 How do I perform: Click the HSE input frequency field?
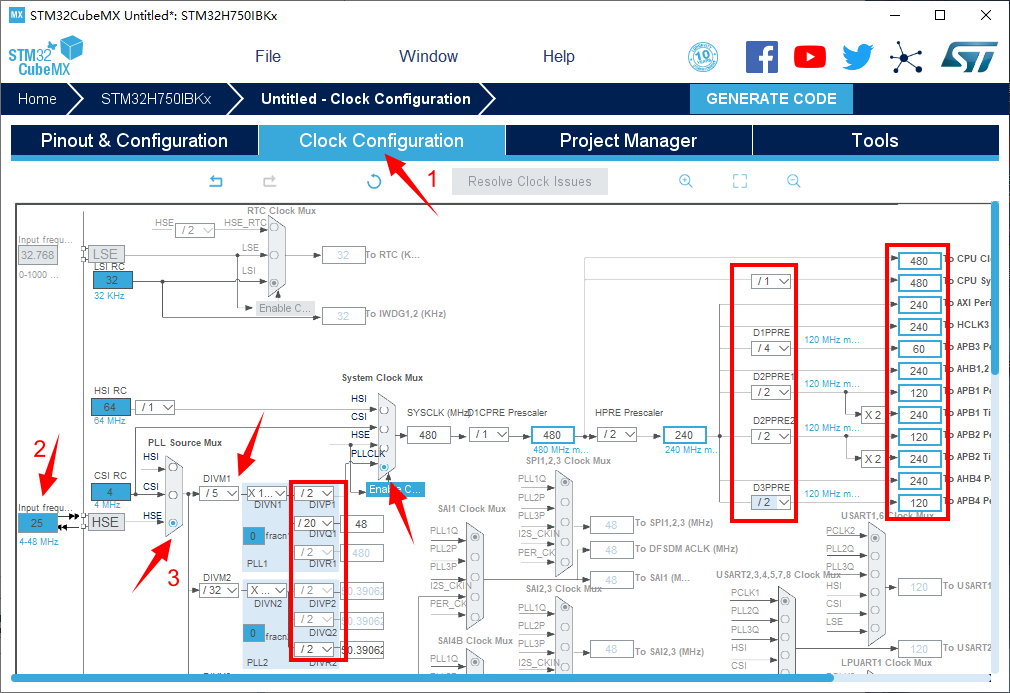(37, 523)
